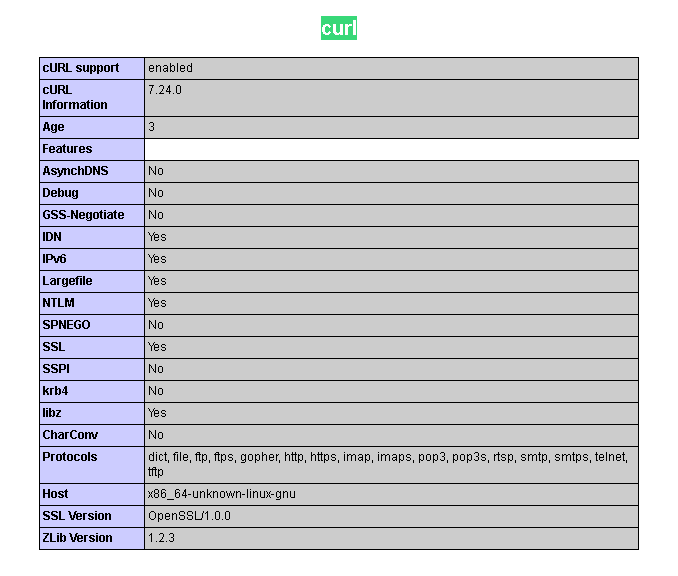Select the 'libz' label

coord(51,413)
